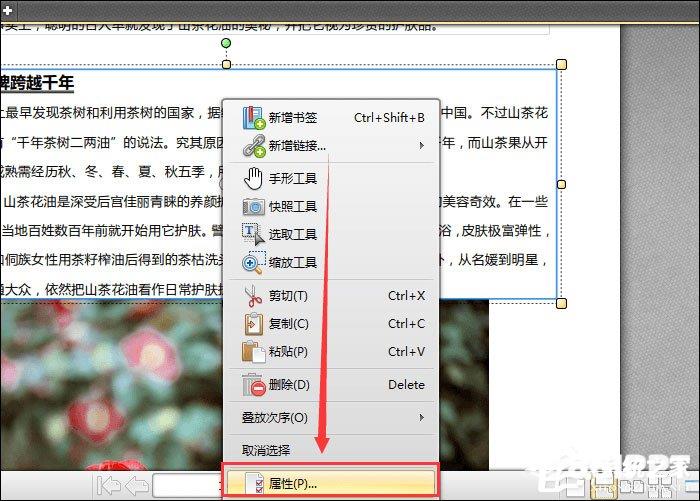Click the highlighted single-page view icon
This screenshot has width=700, height=501.
604,488
